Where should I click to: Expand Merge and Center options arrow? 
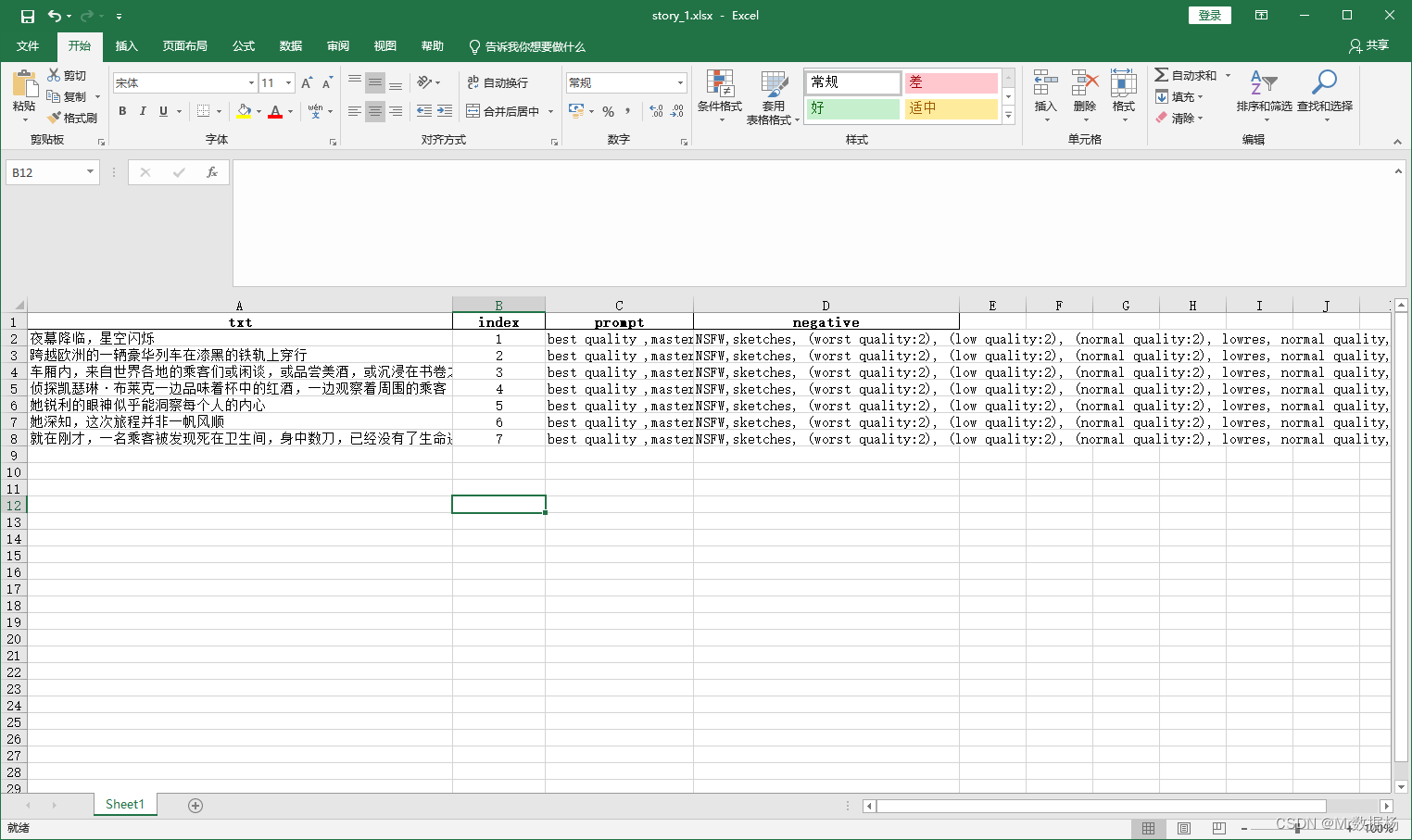(550, 111)
